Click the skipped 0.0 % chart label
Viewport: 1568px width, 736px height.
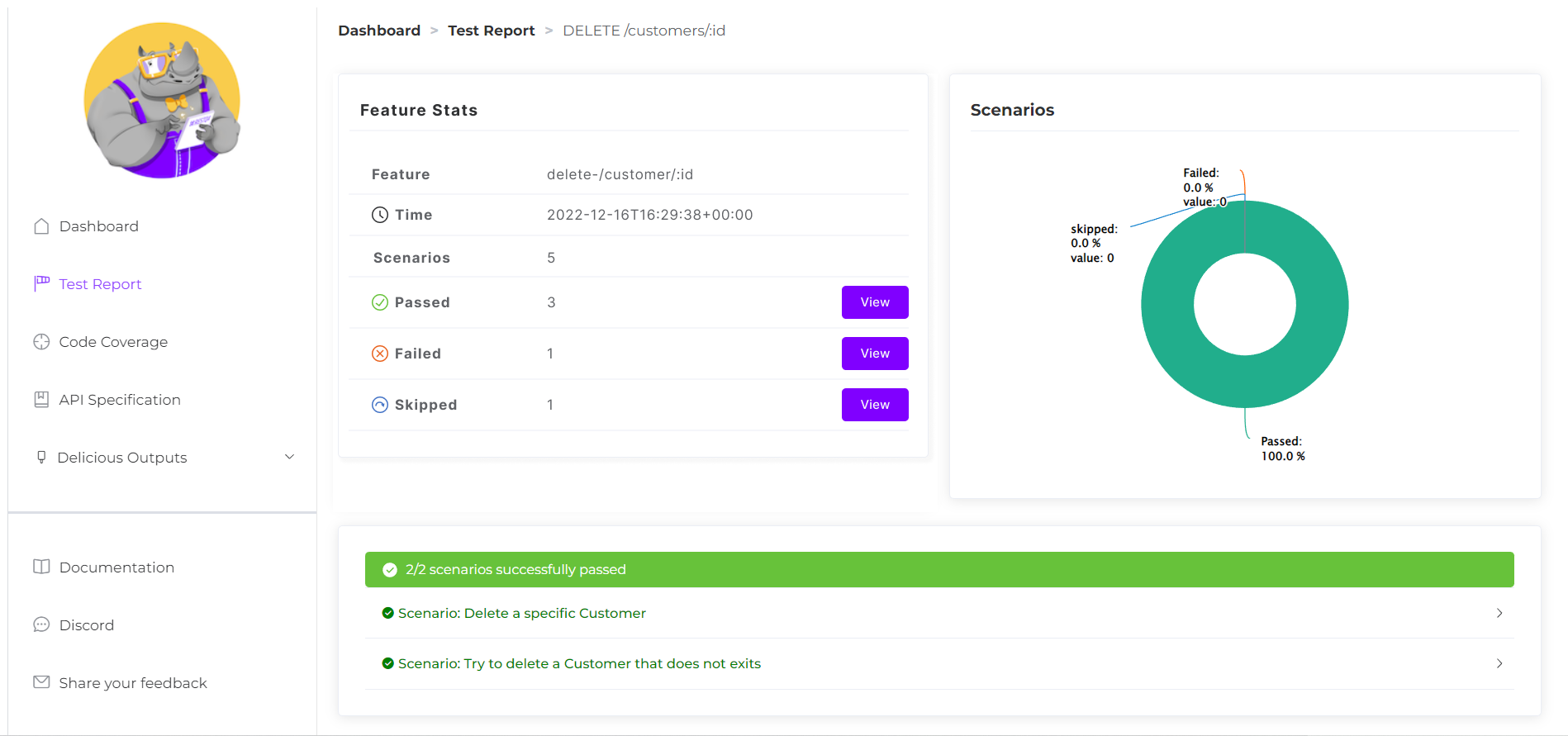coord(1094,243)
